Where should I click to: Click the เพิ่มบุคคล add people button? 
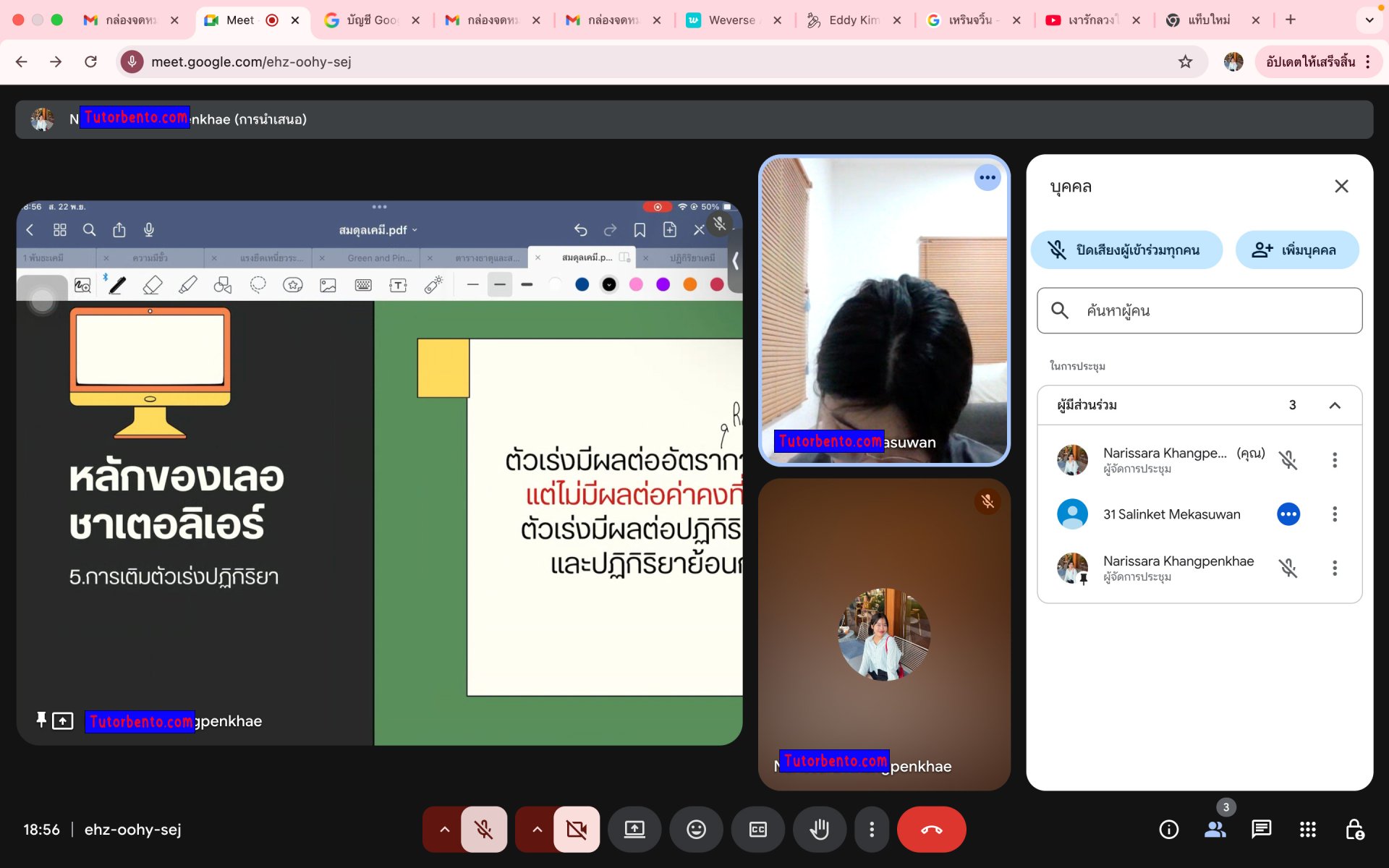point(1296,250)
